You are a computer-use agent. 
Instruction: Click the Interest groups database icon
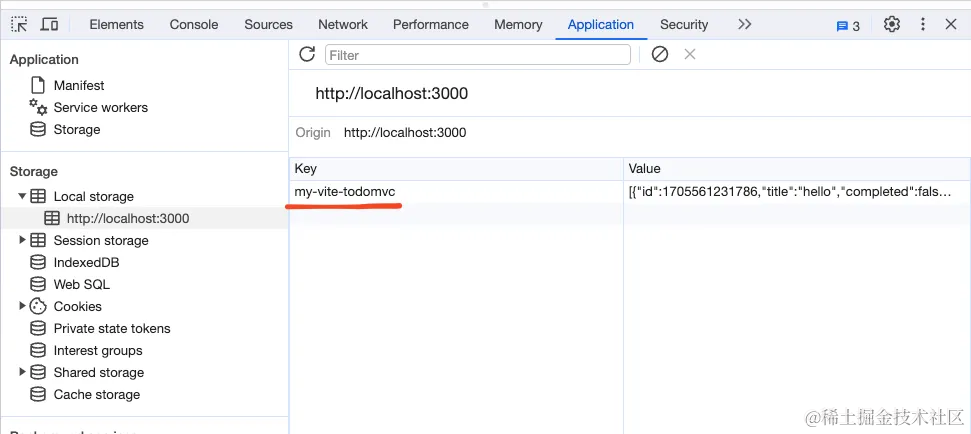click(x=38, y=350)
